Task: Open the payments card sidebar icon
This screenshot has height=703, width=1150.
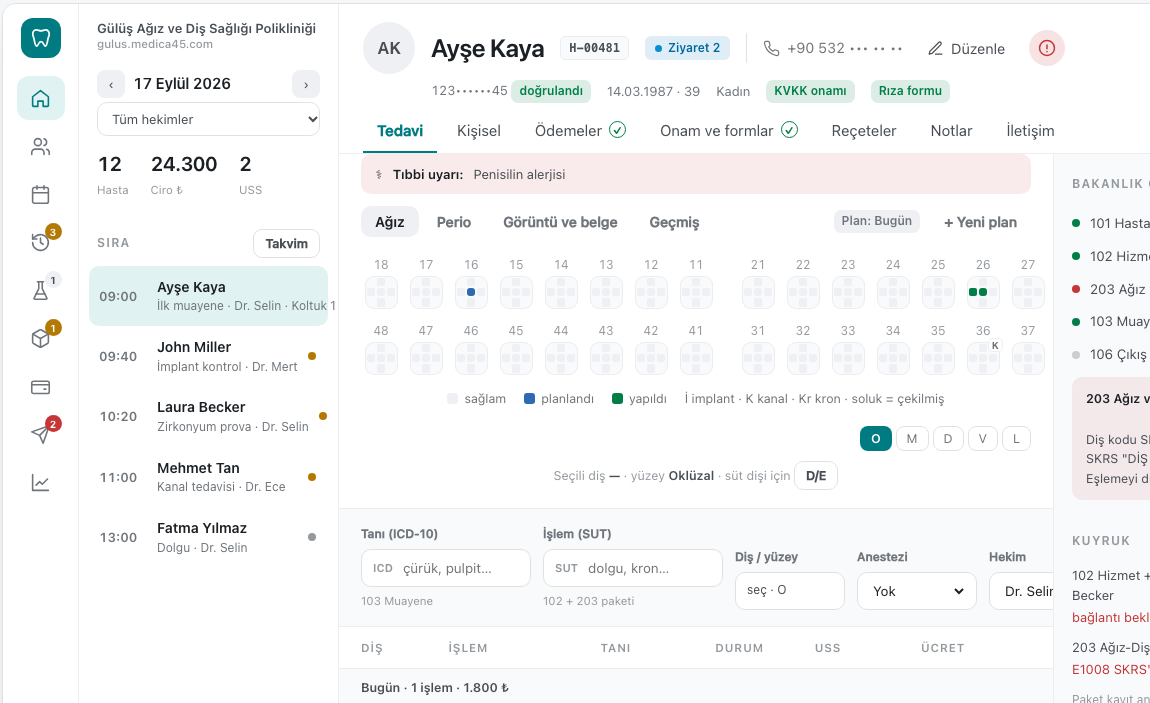Action: click(41, 386)
